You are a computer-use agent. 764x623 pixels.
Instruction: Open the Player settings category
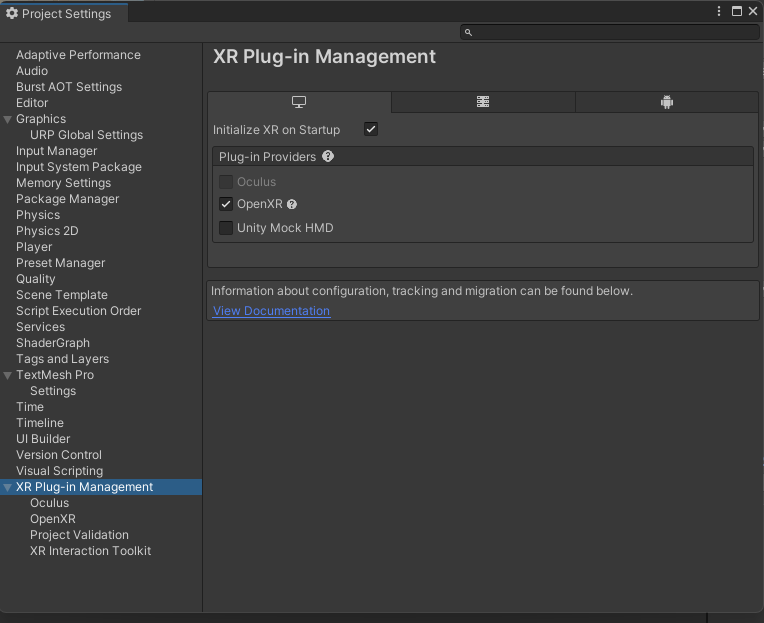coord(34,247)
